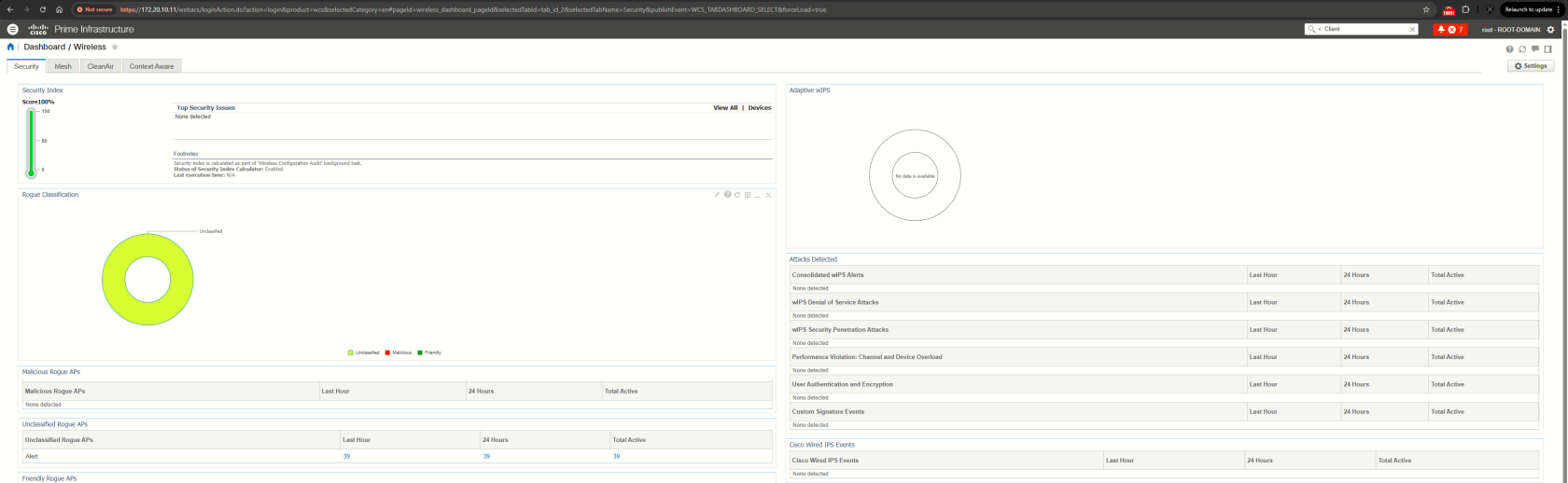Click the Cisco logo in header

[x=38, y=29]
